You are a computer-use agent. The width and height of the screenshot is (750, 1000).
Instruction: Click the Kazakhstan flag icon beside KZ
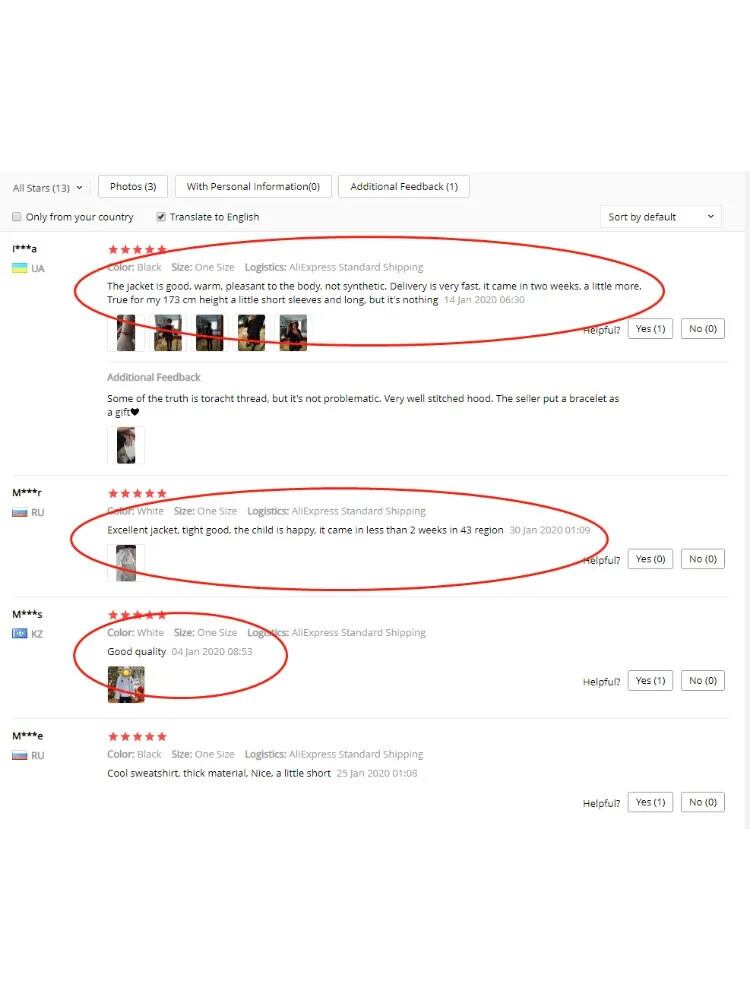click(x=20, y=633)
